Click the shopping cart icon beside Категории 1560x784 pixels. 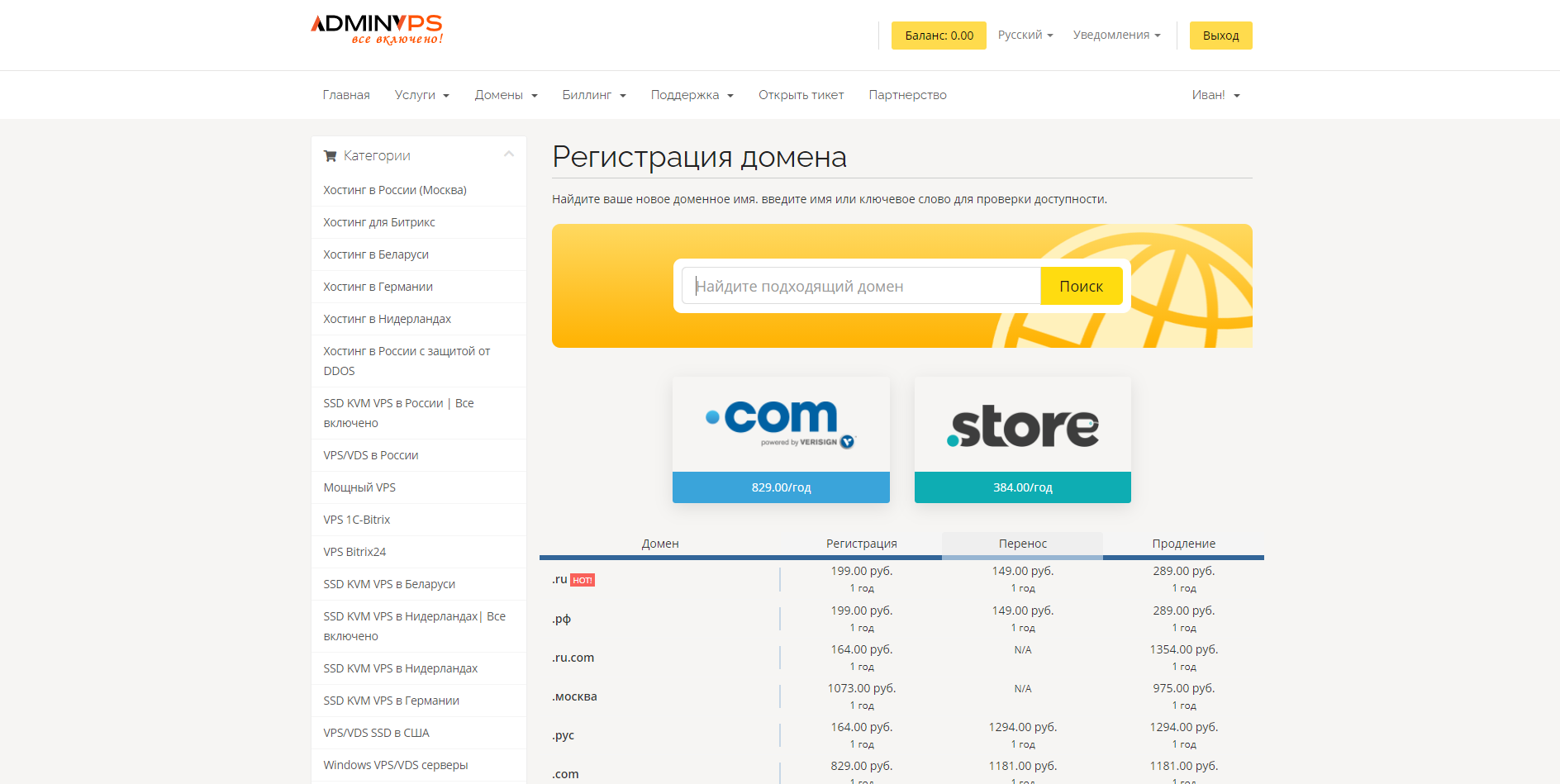(331, 156)
